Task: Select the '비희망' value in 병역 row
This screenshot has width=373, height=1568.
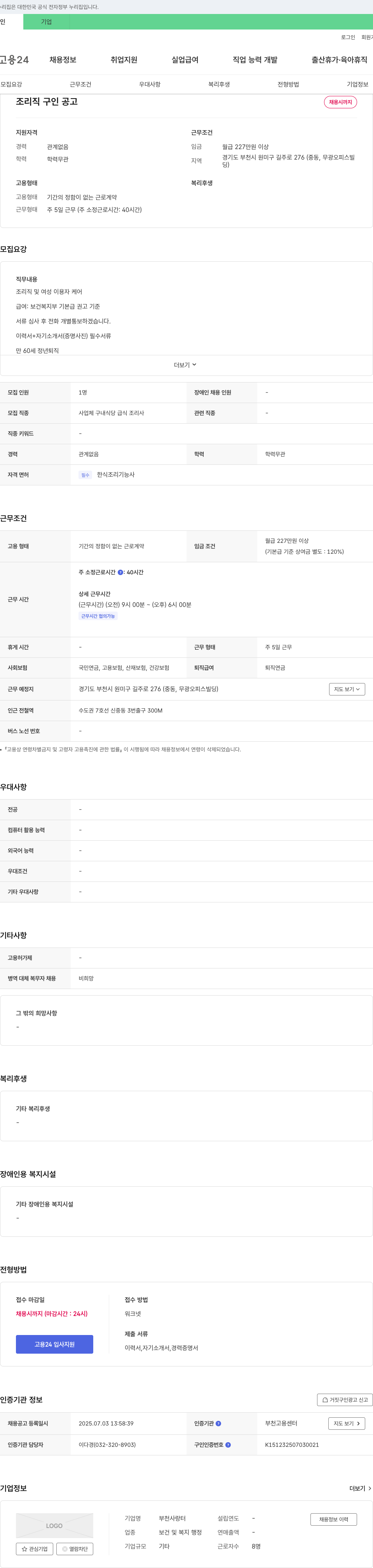Action: [x=86, y=978]
